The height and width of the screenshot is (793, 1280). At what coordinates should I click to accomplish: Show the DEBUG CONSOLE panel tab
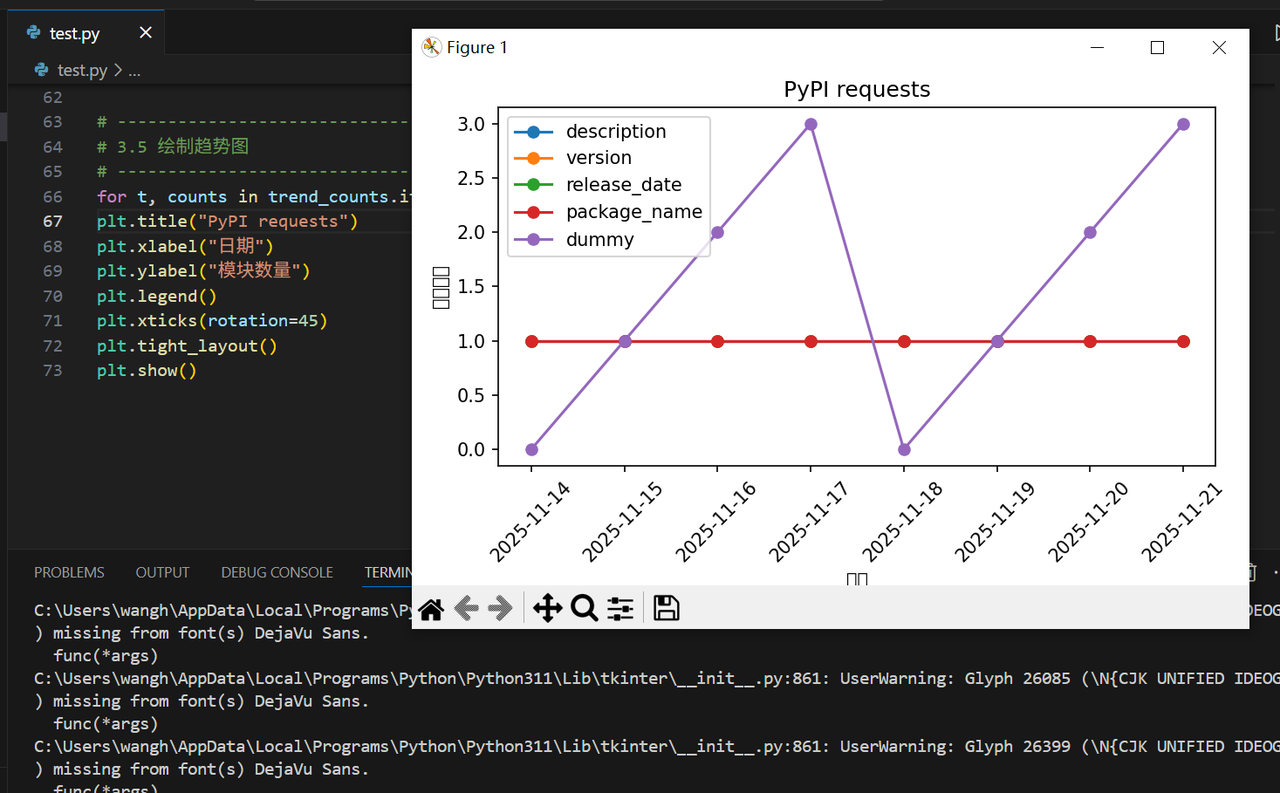pyautogui.click(x=277, y=572)
